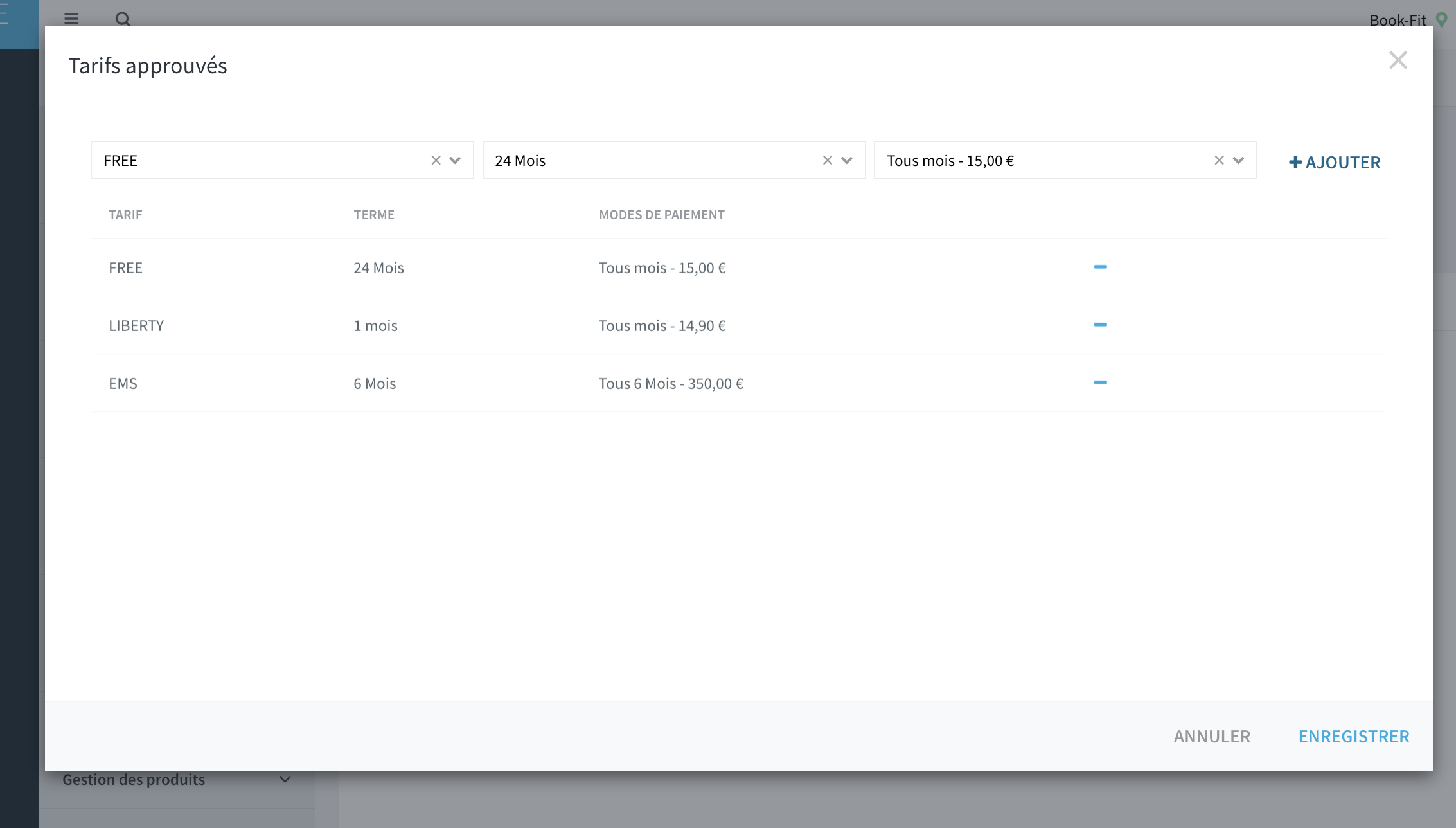
Task: Click Tous mois - 14,90 € cell
Action: pyautogui.click(x=662, y=325)
